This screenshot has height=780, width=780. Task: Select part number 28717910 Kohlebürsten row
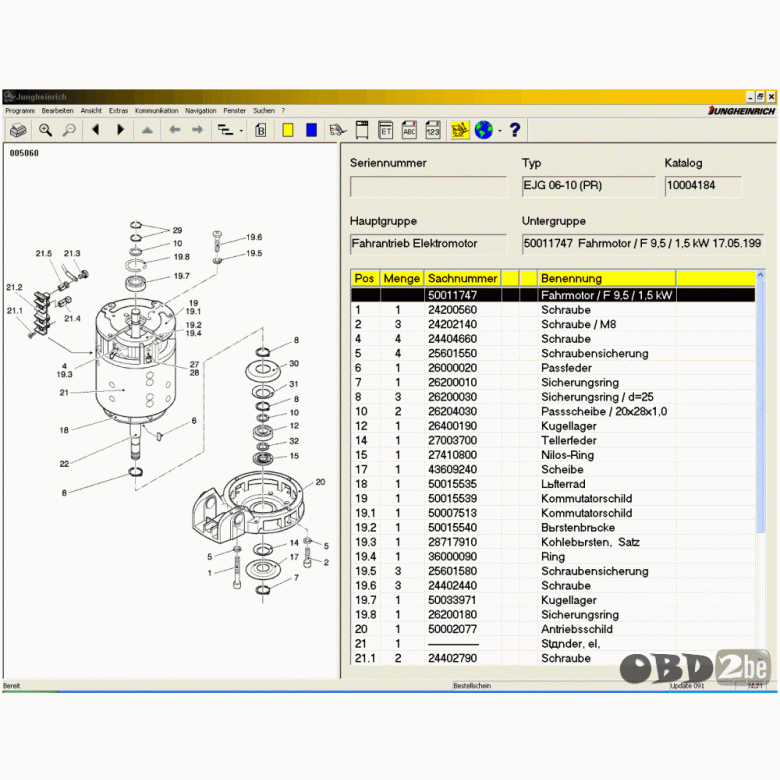(553, 542)
